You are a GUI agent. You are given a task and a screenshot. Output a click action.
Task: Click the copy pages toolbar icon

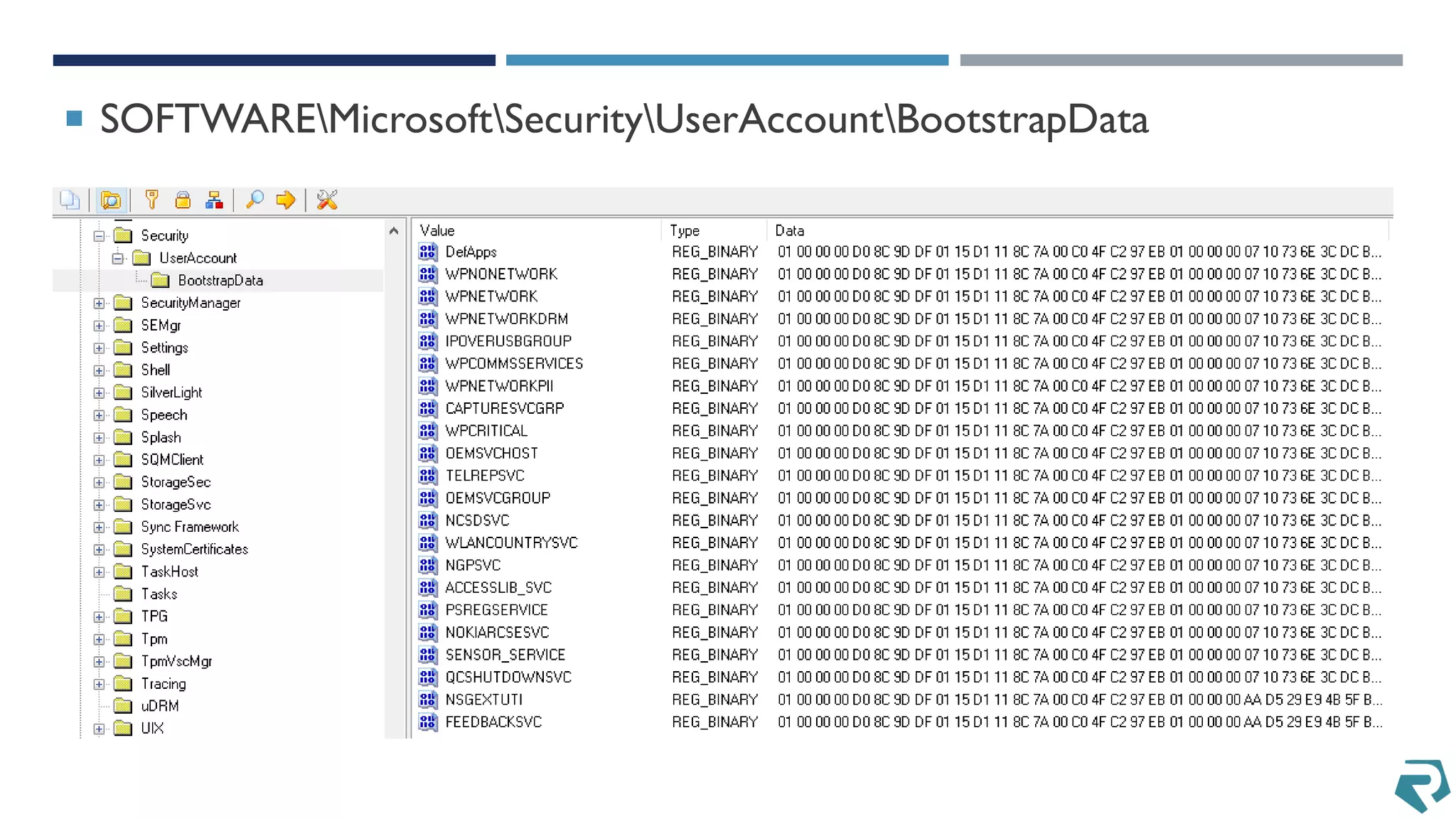point(70,200)
